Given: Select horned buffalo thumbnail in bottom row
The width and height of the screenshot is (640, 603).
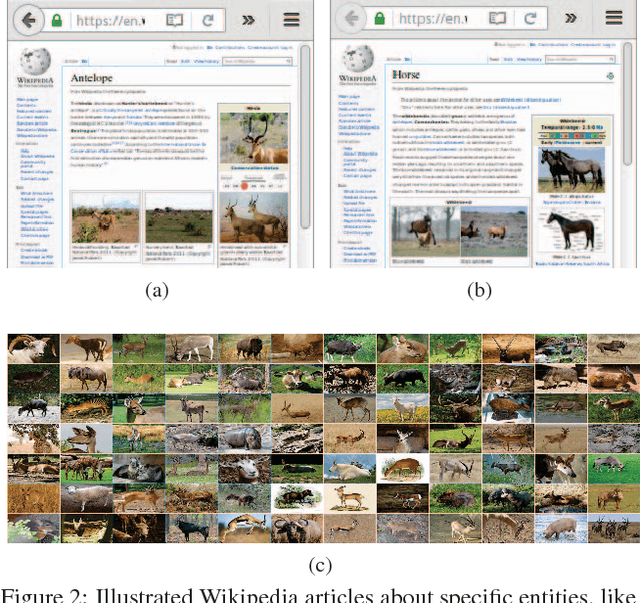Looking at the screenshot, I should (297, 528).
